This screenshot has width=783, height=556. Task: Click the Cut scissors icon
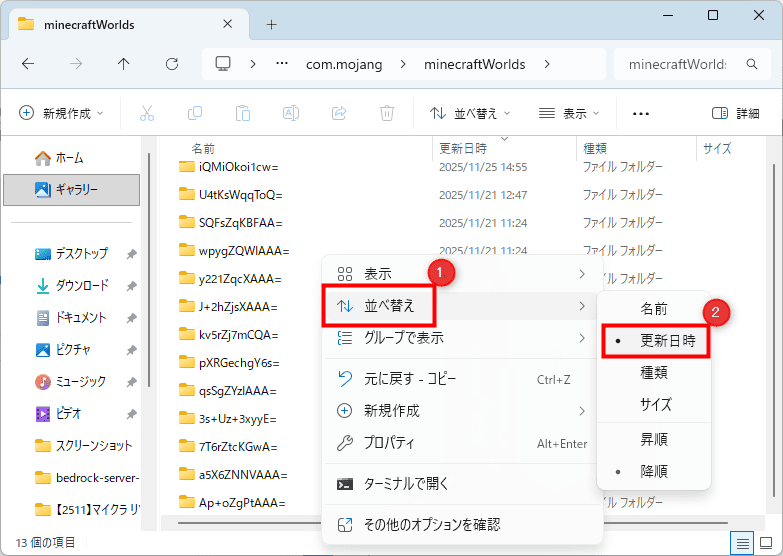click(147, 113)
